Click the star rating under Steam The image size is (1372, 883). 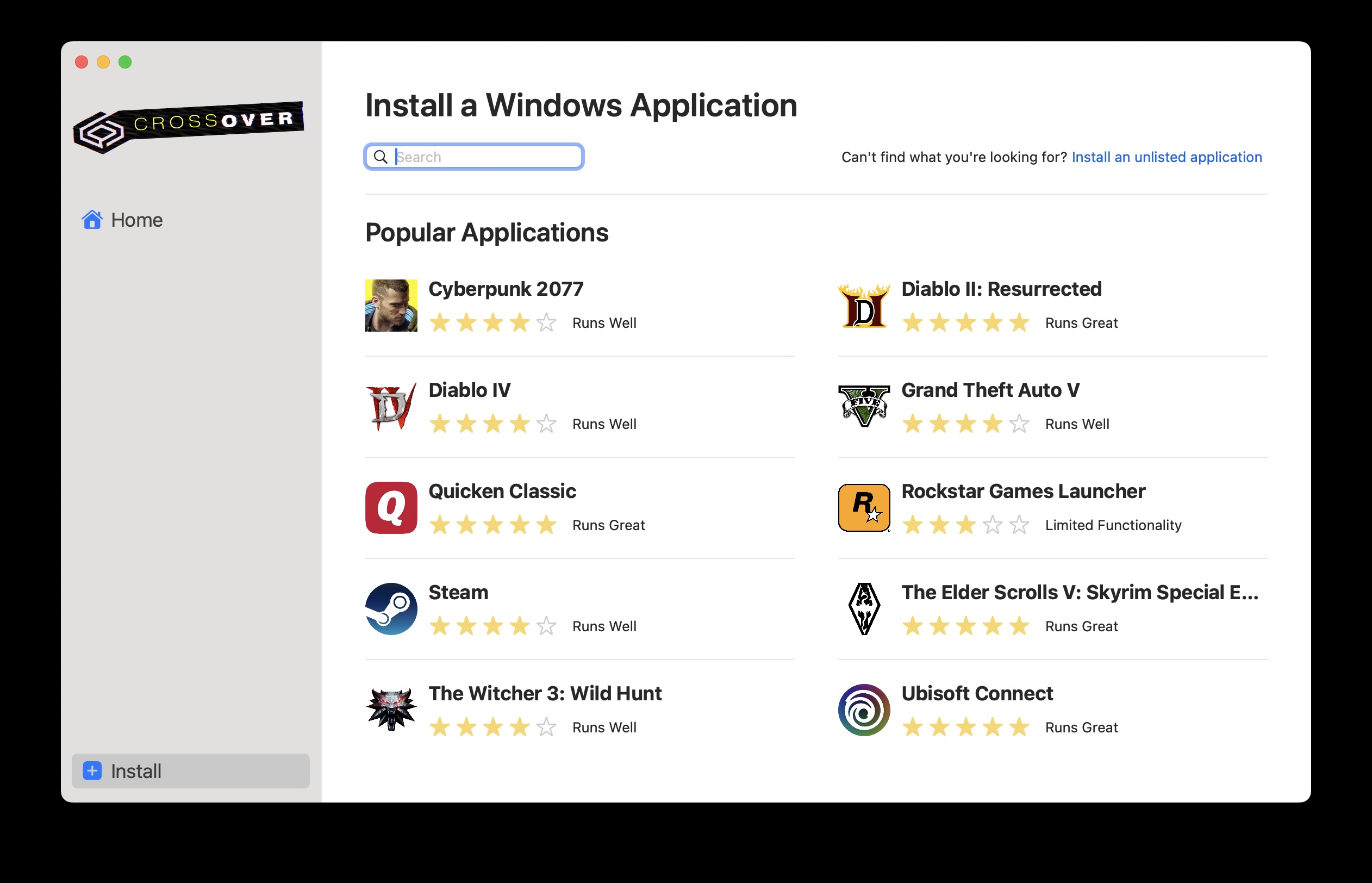pos(492,626)
